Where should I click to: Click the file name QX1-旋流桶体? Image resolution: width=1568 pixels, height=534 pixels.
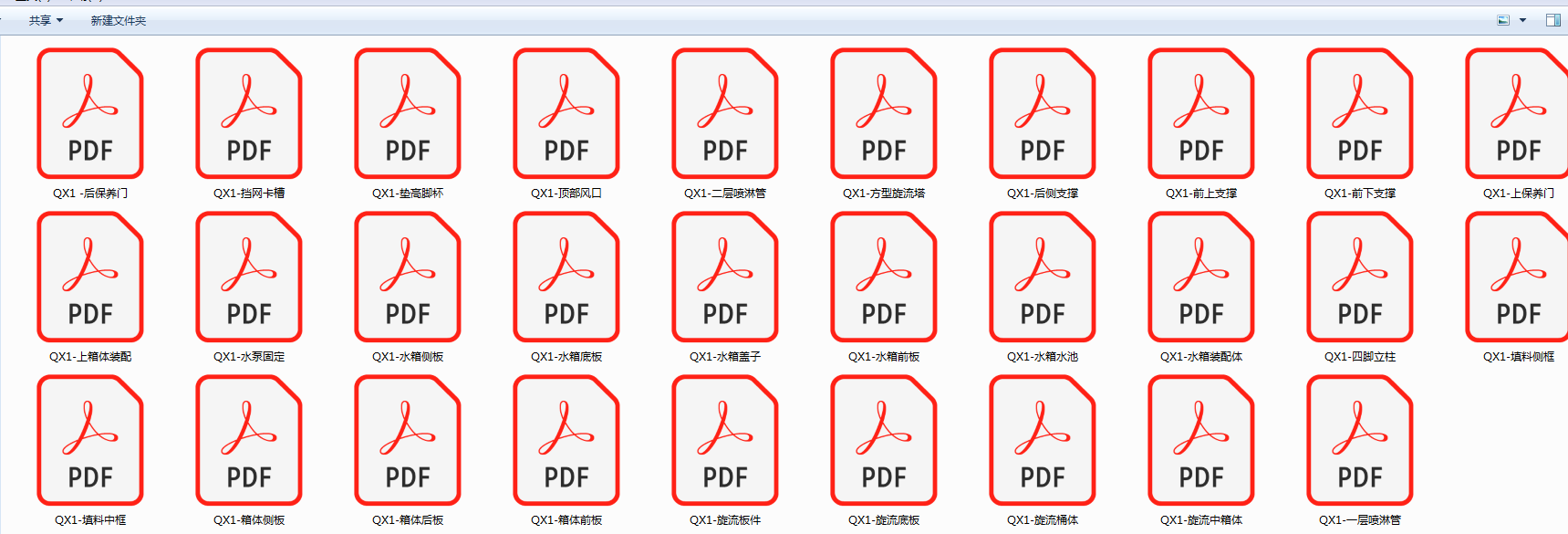click(1043, 520)
